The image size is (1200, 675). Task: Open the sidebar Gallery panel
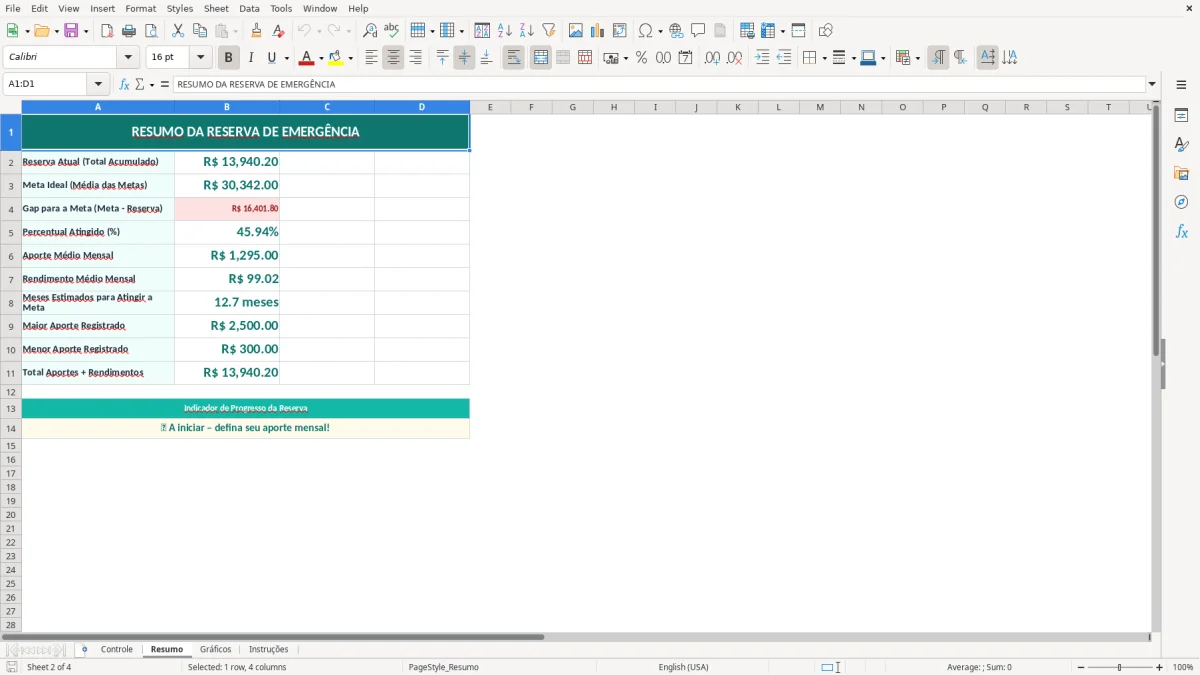pyautogui.click(x=1181, y=173)
